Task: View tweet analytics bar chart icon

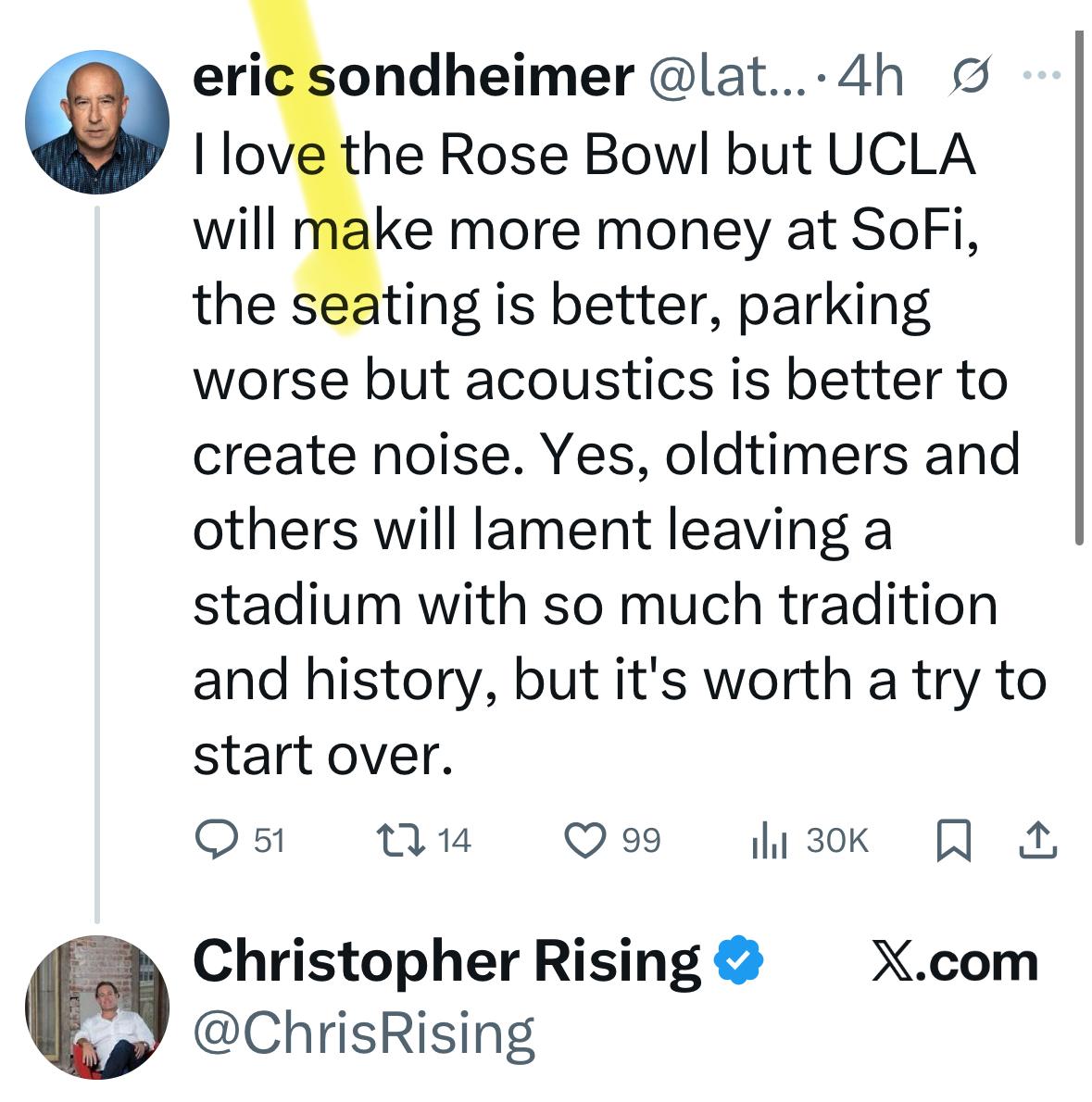Action: pyautogui.click(x=769, y=840)
